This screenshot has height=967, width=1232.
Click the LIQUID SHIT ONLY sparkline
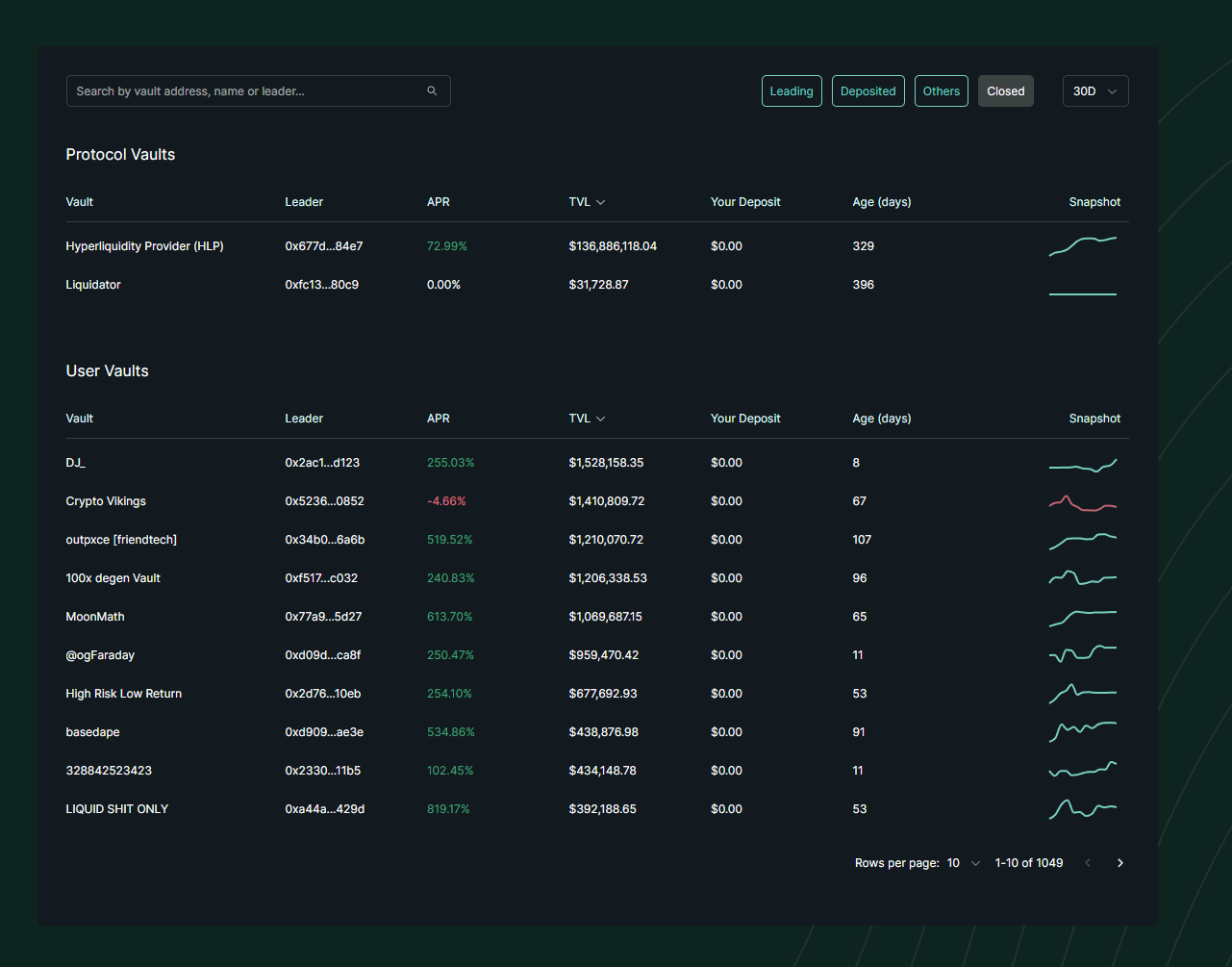tap(1083, 808)
